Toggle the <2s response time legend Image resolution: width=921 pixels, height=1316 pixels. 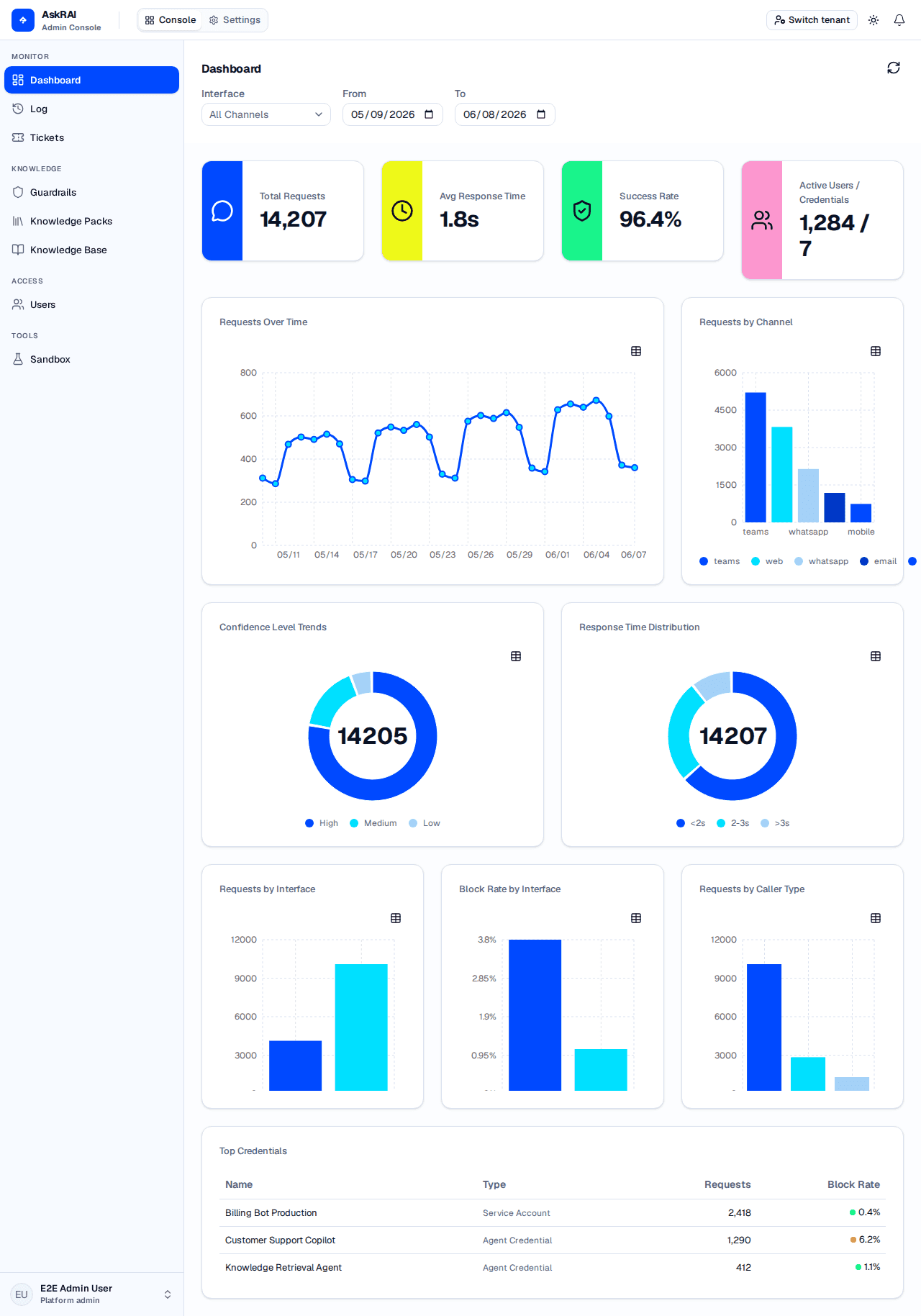691,823
